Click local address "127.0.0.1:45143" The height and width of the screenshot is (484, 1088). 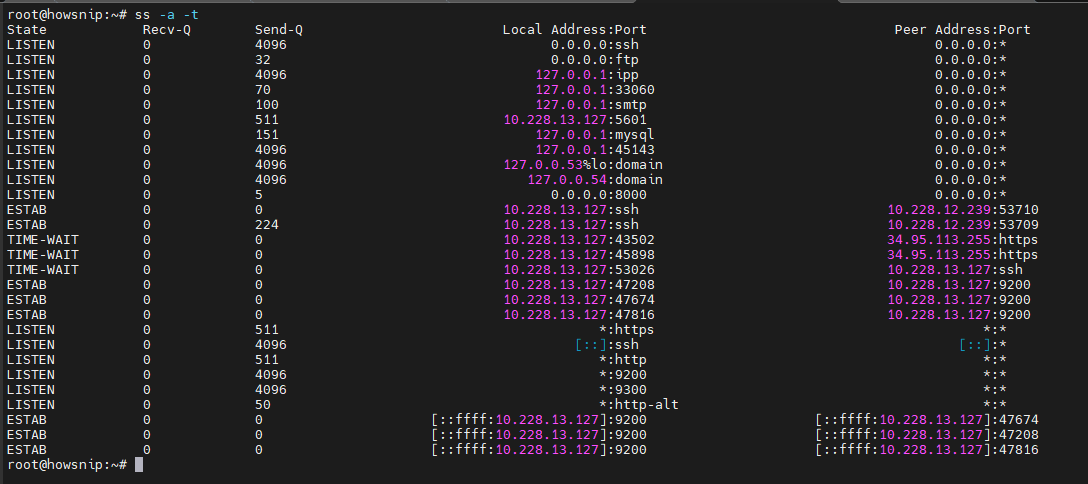click(x=595, y=150)
